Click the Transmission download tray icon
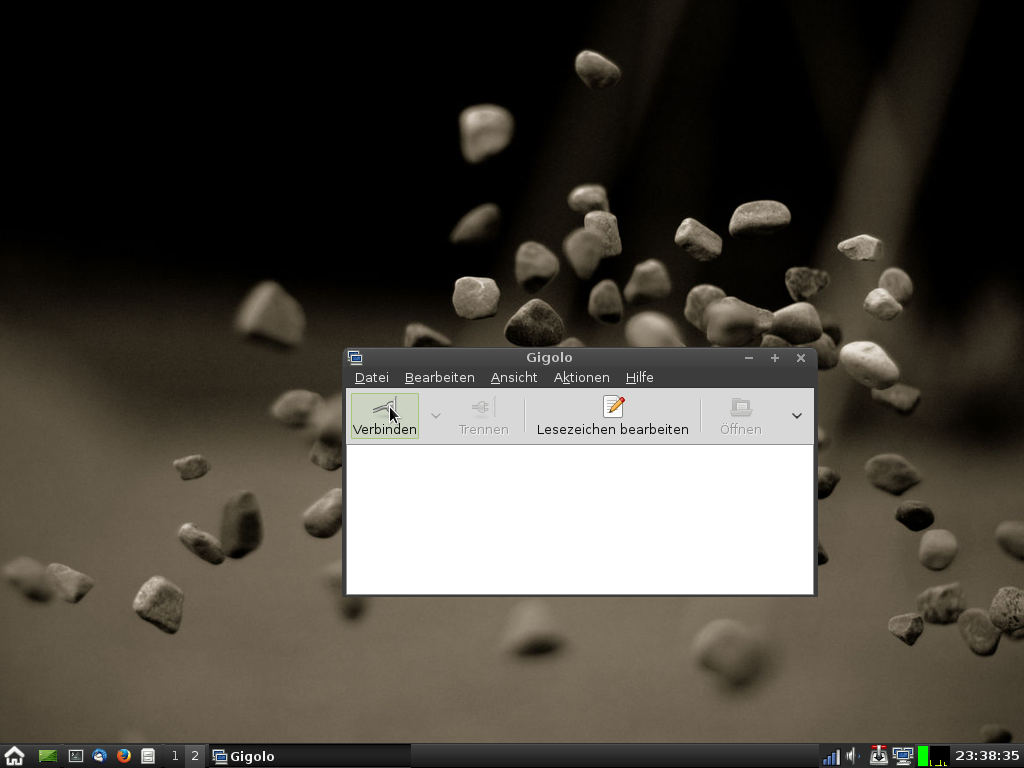Viewport: 1024px width, 768px height. click(879, 756)
